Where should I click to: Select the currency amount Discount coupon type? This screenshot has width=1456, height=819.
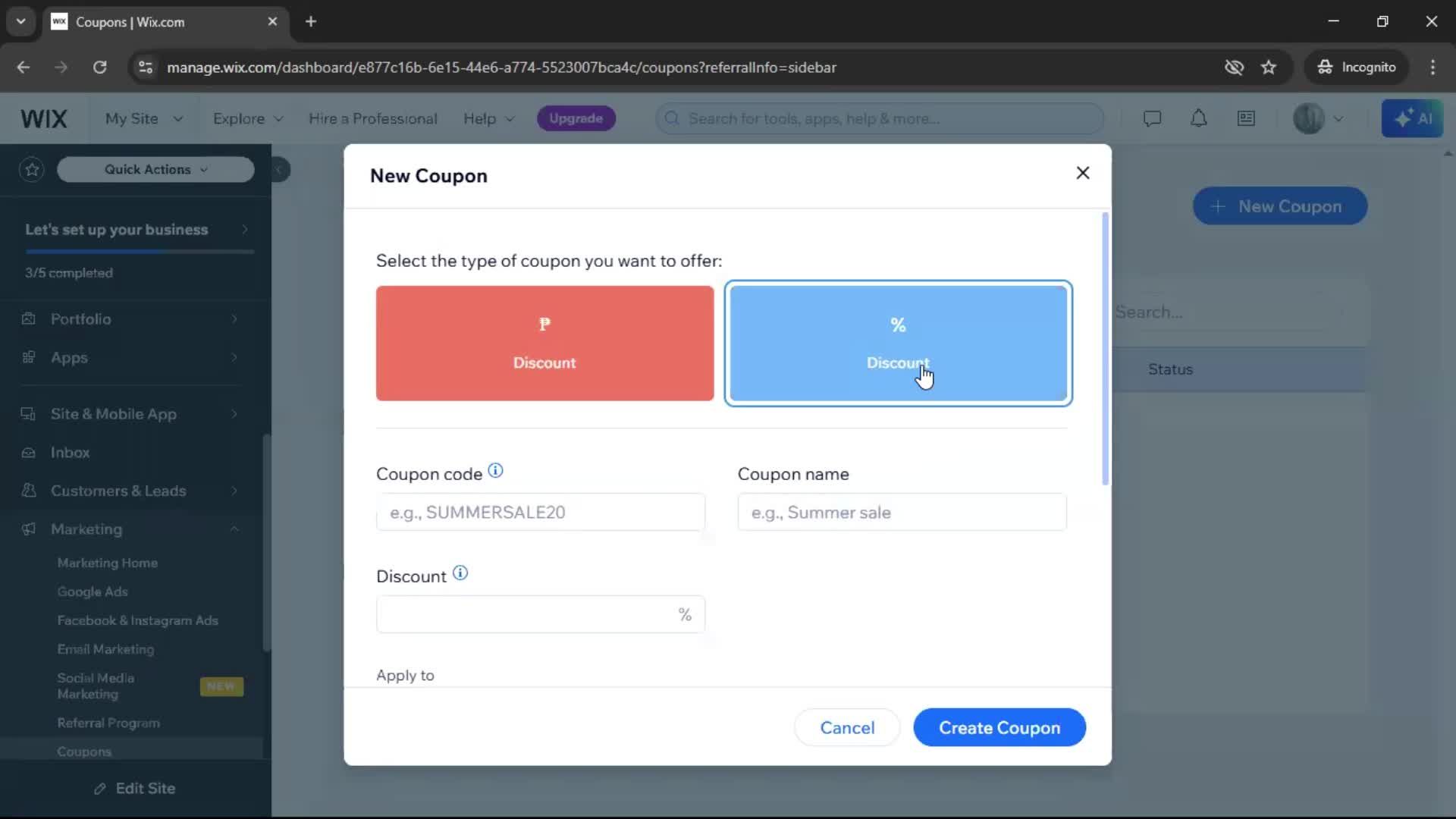pyautogui.click(x=544, y=344)
